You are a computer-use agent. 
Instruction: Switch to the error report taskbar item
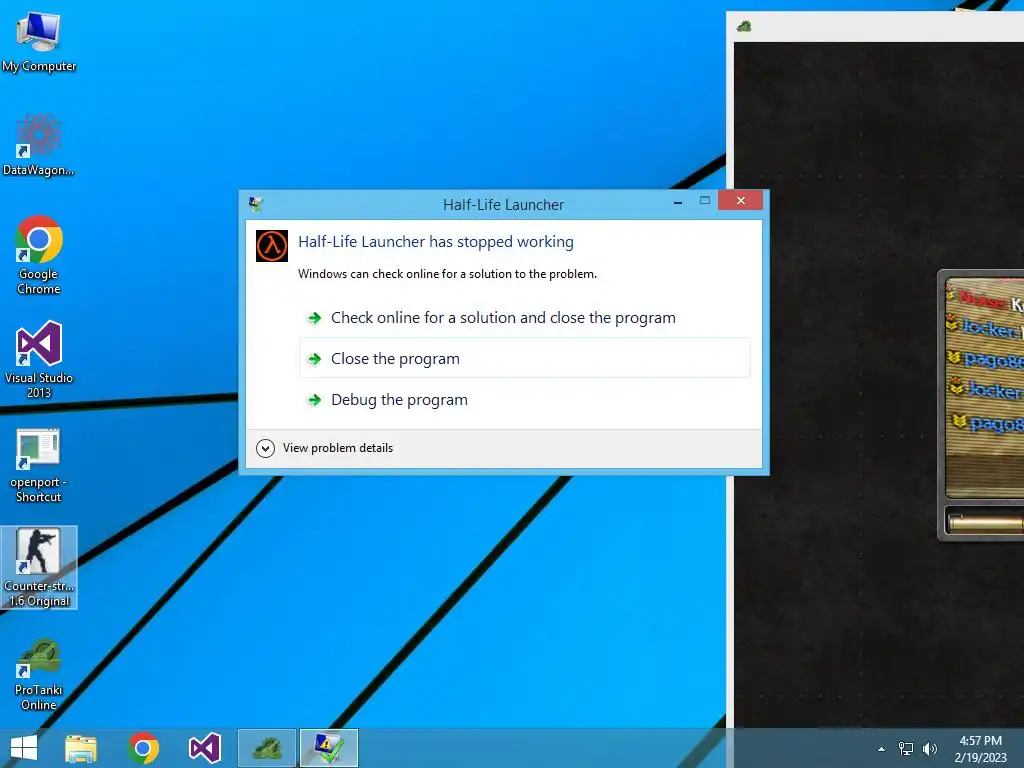(x=328, y=748)
